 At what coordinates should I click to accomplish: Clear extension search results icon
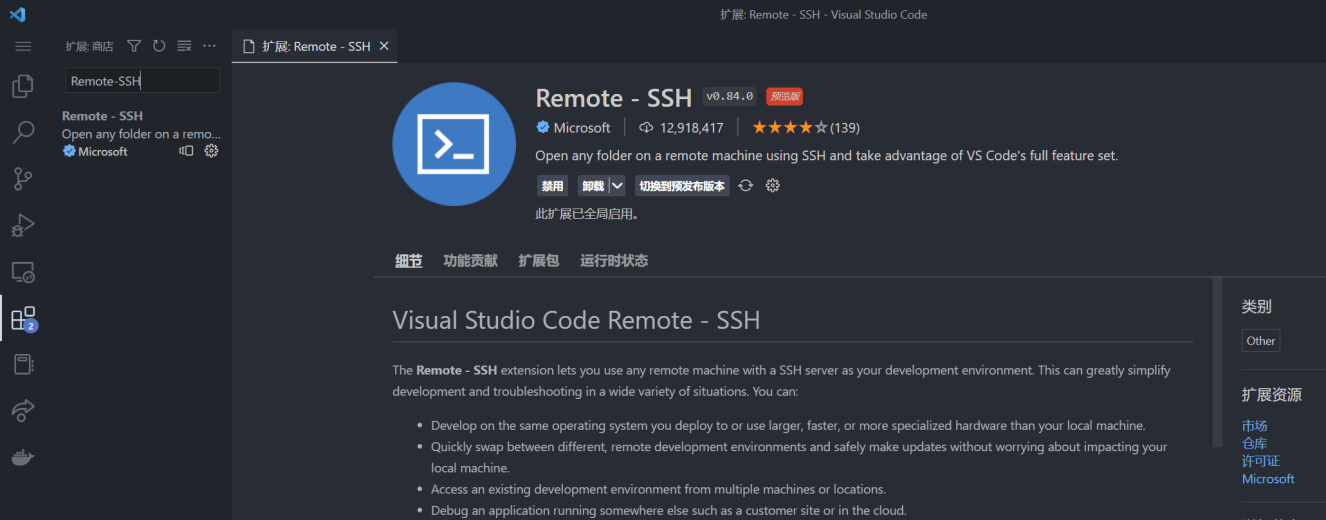184,46
